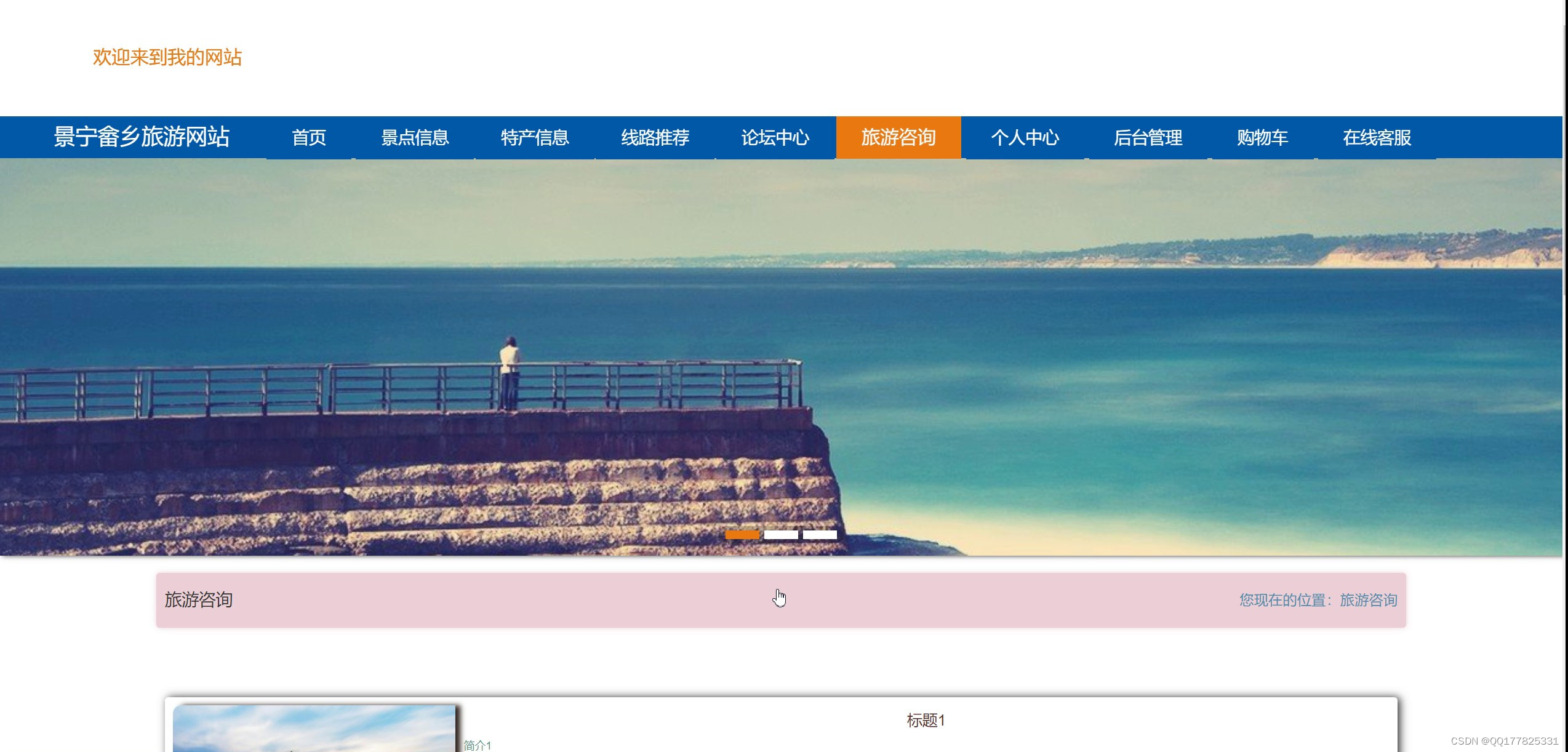Open article titled 标题1
This screenshot has width=1568, height=752.
pos(926,720)
